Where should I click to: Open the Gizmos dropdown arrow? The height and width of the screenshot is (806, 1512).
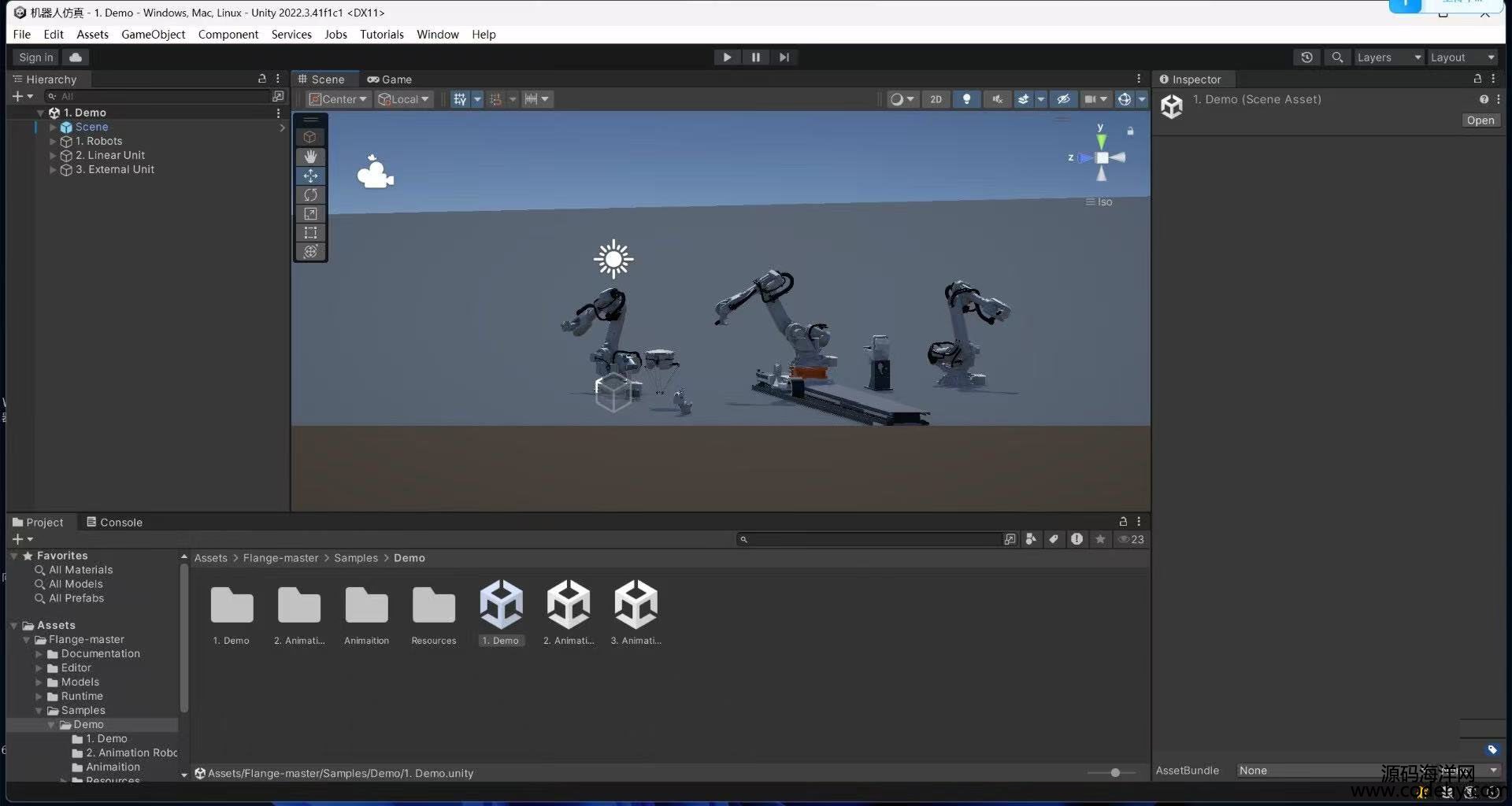[x=1142, y=99]
